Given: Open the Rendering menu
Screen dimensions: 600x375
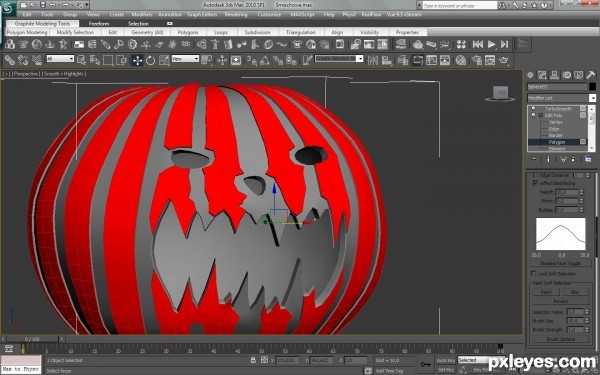Looking at the screenshot, I should tap(236, 15).
